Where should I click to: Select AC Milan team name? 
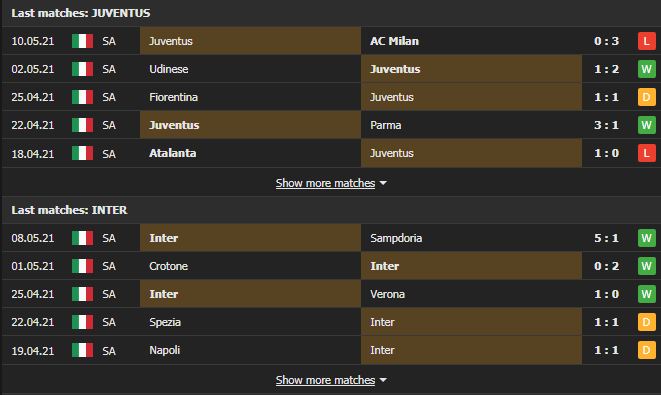tap(394, 41)
